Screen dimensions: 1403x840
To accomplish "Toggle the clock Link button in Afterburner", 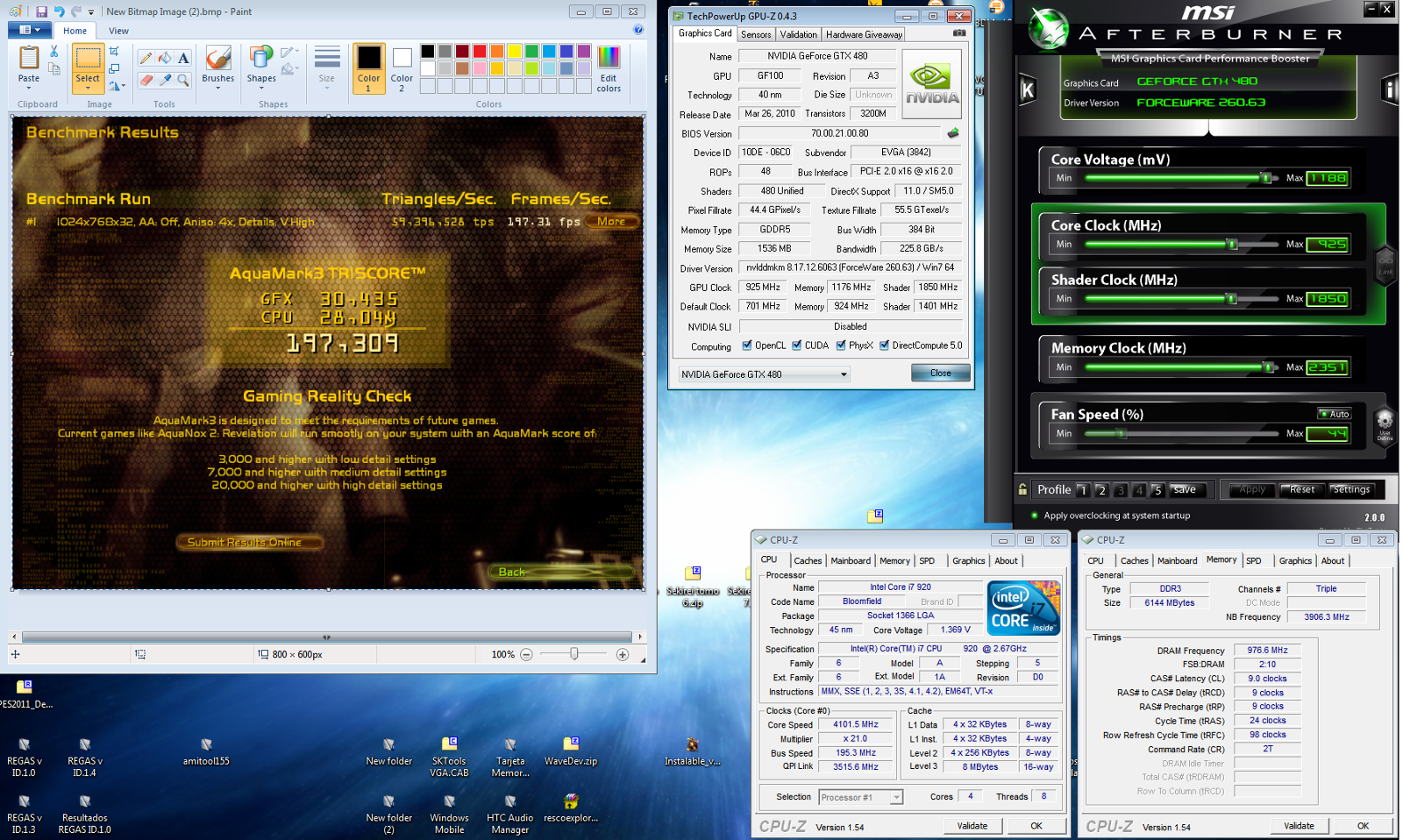I will pyautogui.click(x=1385, y=264).
